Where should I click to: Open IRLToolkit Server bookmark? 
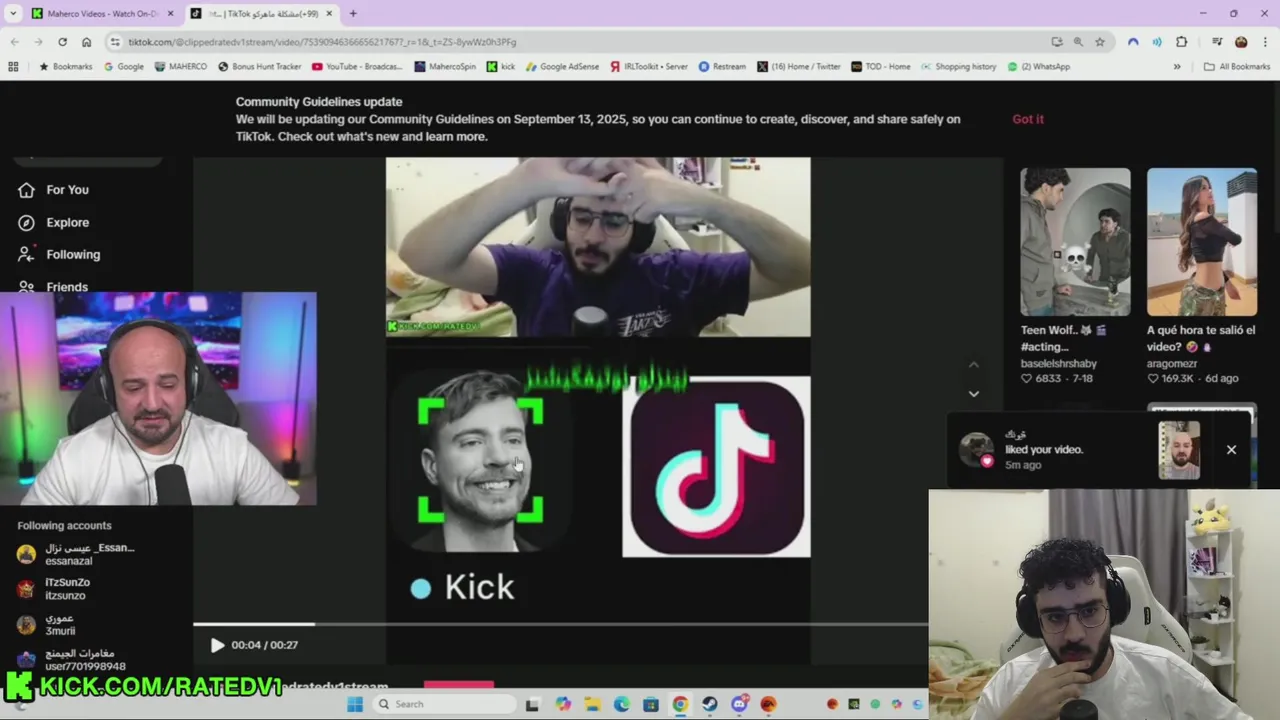(x=648, y=67)
